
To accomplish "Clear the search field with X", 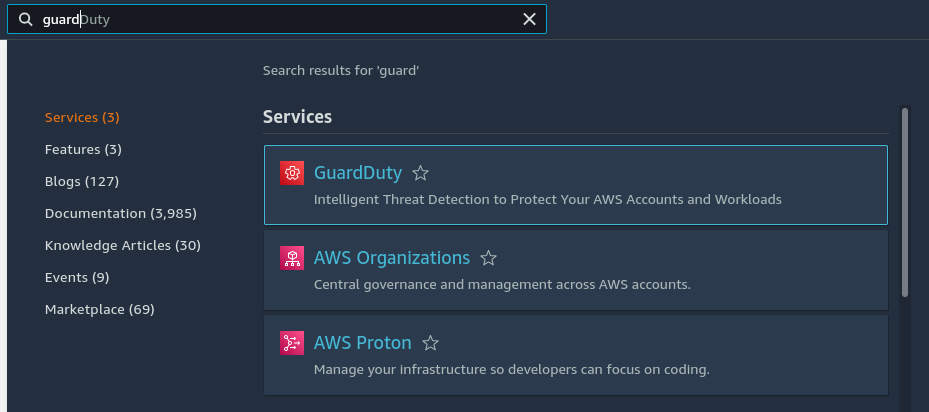I will [529, 20].
